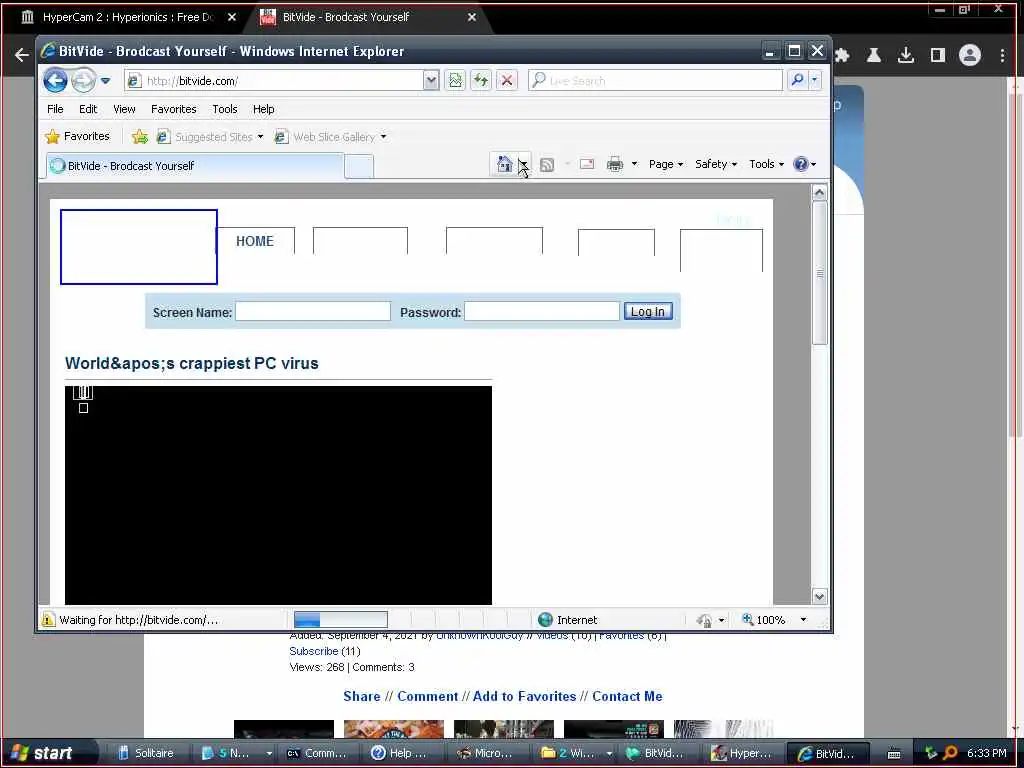This screenshot has width=1024, height=768.
Task: Click the Comment link in background page
Action: (x=428, y=696)
